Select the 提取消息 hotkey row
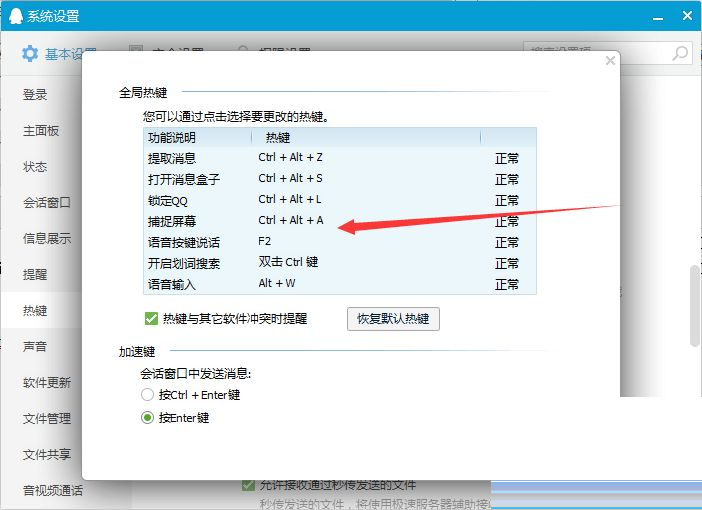 tap(340, 158)
